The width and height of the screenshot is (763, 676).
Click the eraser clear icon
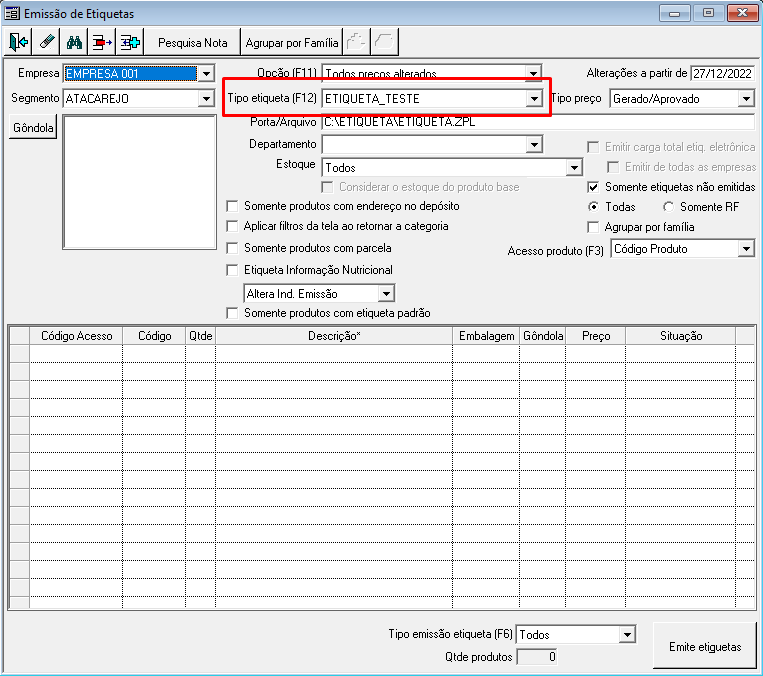point(46,42)
